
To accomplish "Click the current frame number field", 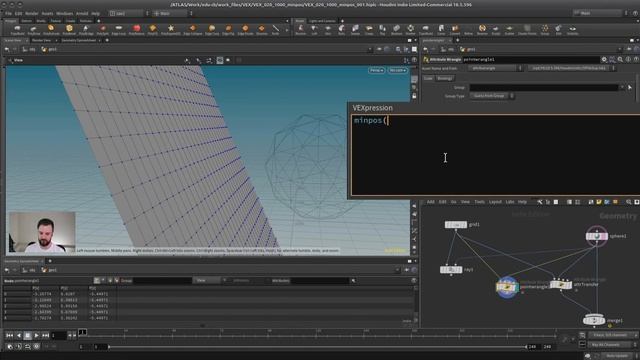I will pyautogui.click(x=59, y=336).
